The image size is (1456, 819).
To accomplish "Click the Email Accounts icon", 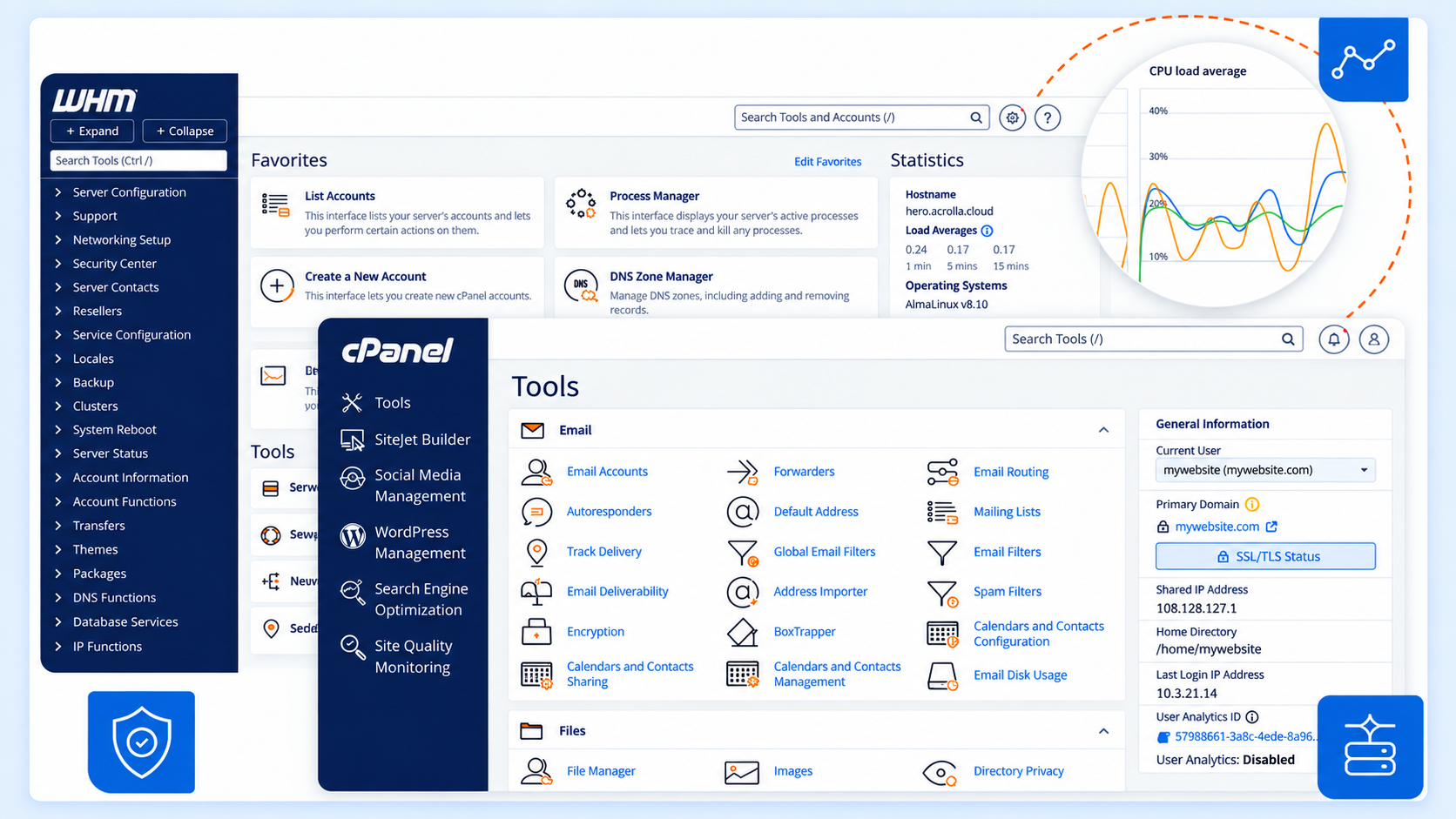I will click(x=536, y=472).
